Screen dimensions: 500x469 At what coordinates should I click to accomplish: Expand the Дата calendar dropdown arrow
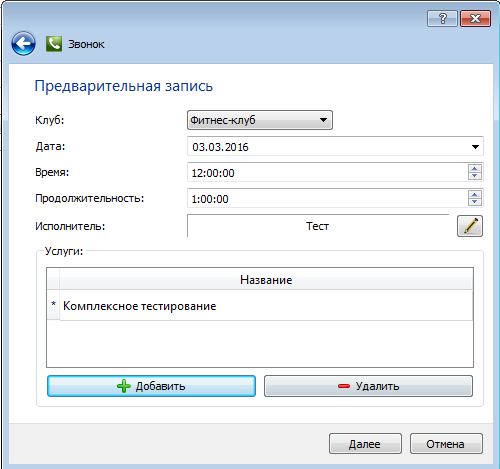point(475,147)
